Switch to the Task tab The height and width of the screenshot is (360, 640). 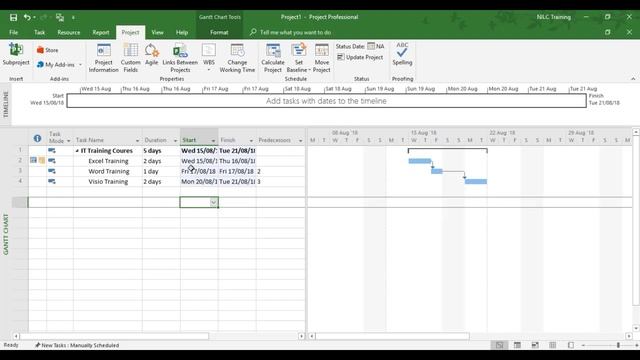(39, 32)
